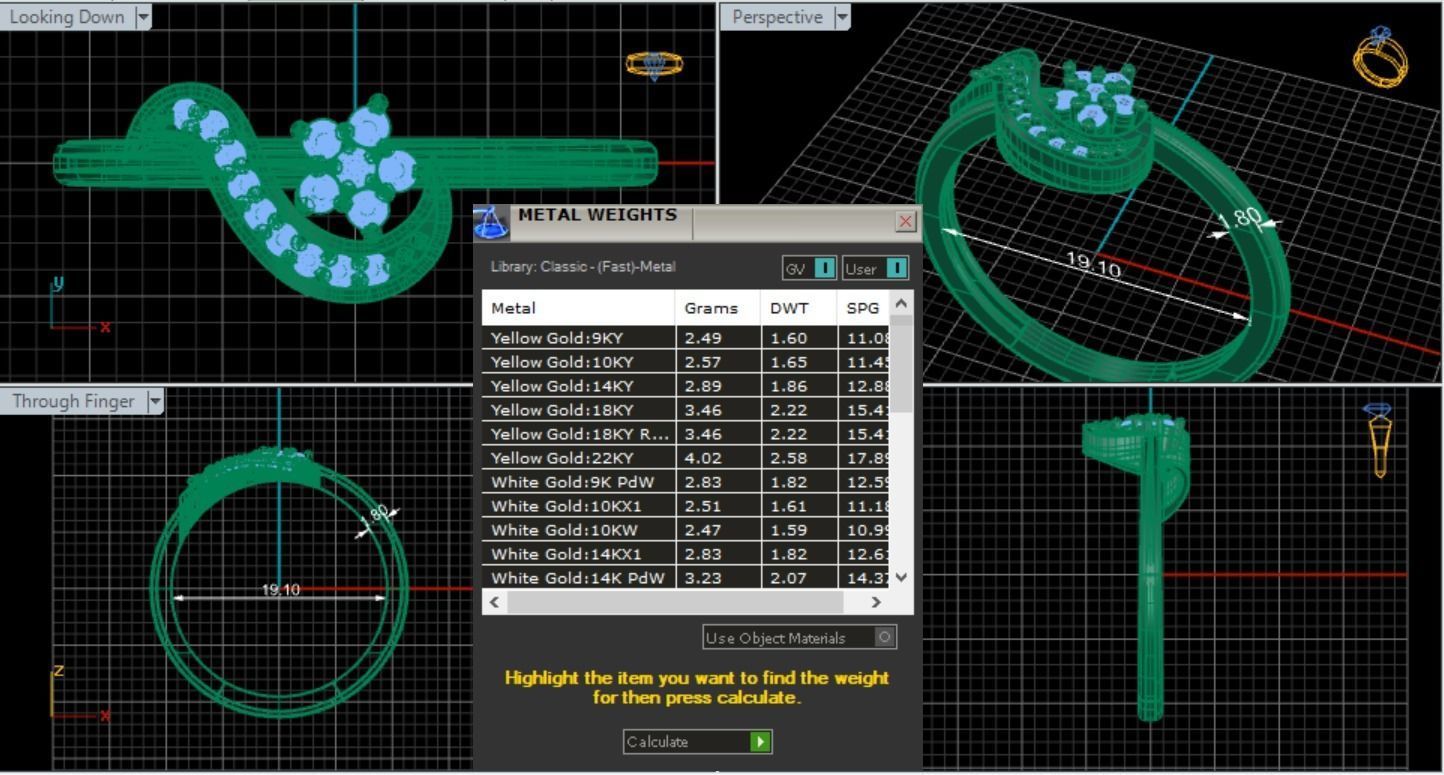Viewport: 1444px width, 775px height.
Task: Click the 2.89 grams cell
Action: [x=718, y=386]
